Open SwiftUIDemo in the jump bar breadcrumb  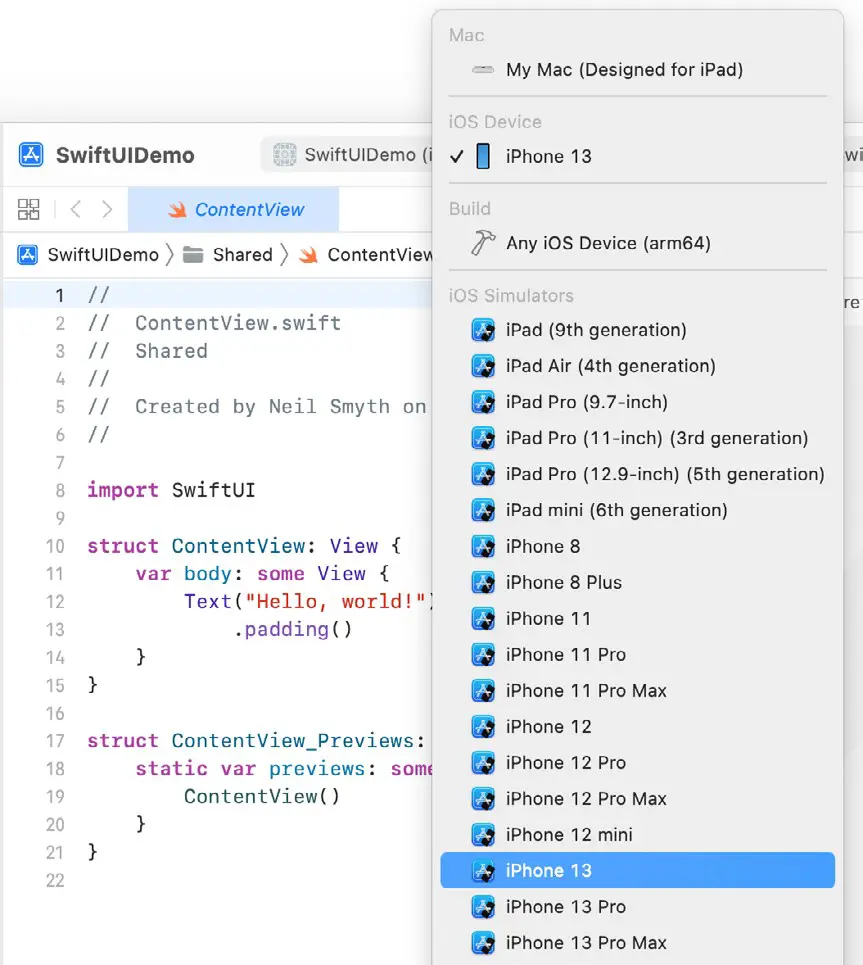(103, 254)
